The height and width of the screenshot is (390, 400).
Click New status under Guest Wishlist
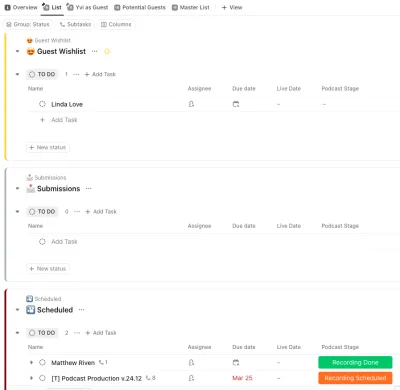click(48, 147)
